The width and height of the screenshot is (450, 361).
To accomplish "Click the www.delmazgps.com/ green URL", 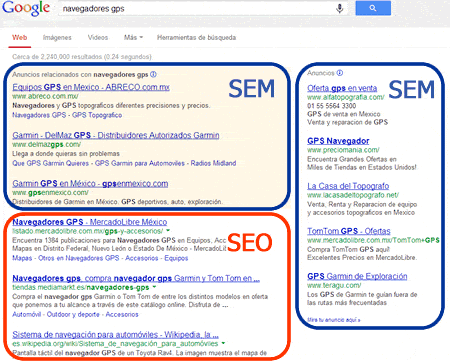I will click(x=46, y=144).
